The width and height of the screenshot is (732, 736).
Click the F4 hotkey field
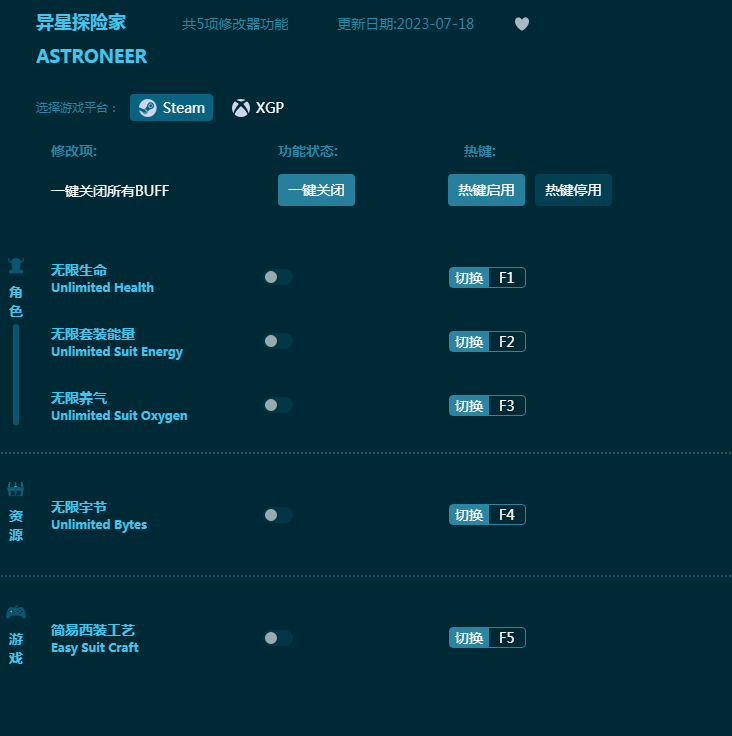(x=507, y=514)
